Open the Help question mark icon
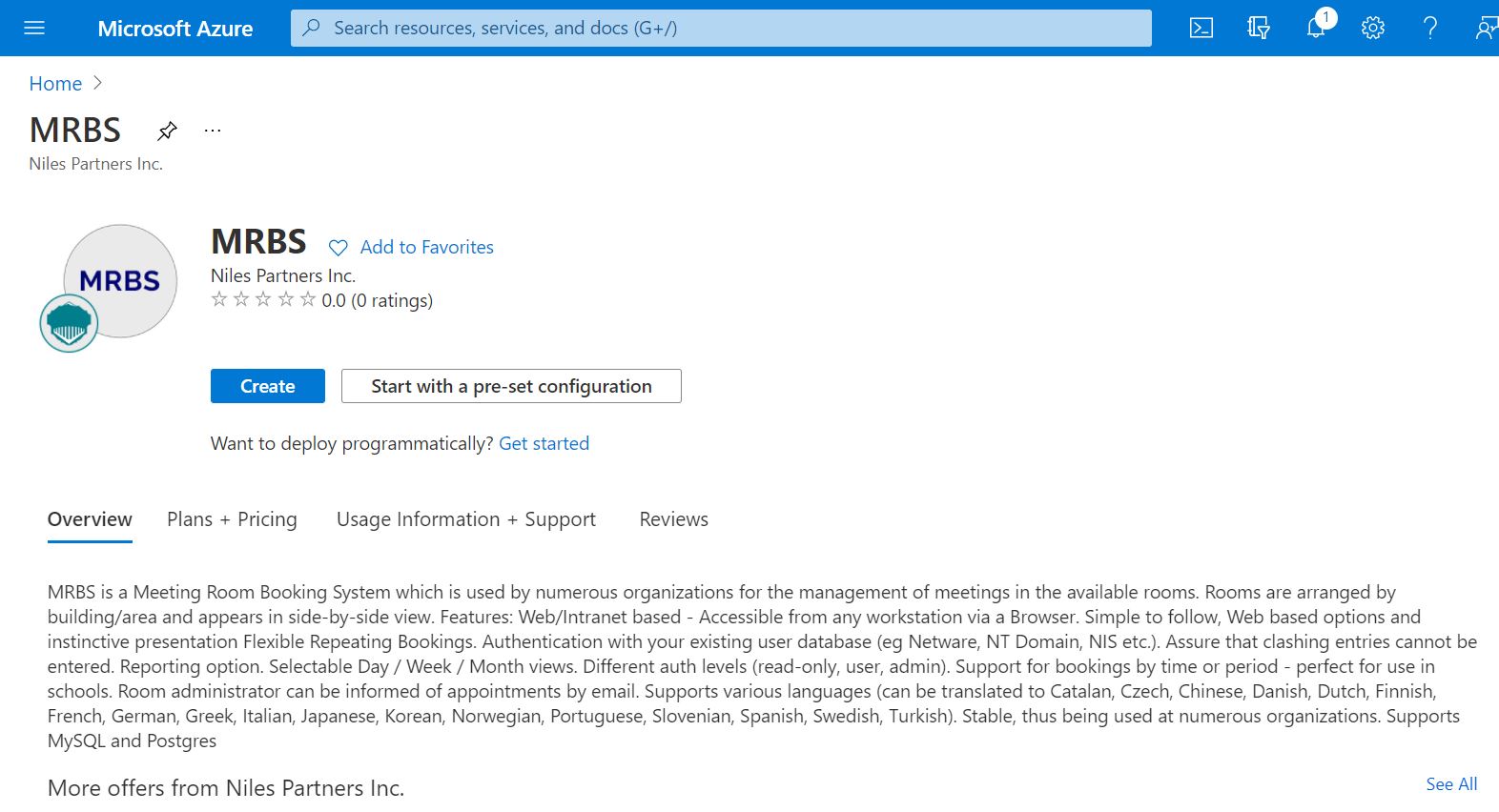Image resolution: width=1499 pixels, height=812 pixels. 1430,28
